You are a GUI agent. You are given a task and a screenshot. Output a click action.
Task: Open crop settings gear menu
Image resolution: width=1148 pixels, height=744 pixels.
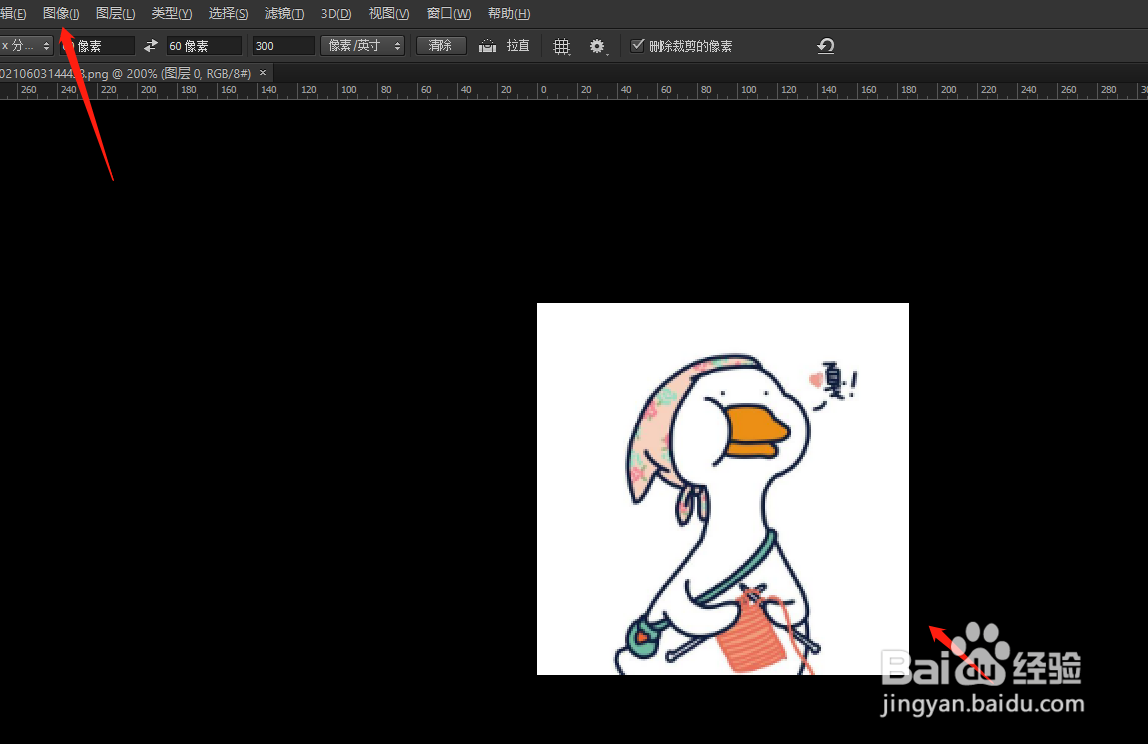[597, 46]
